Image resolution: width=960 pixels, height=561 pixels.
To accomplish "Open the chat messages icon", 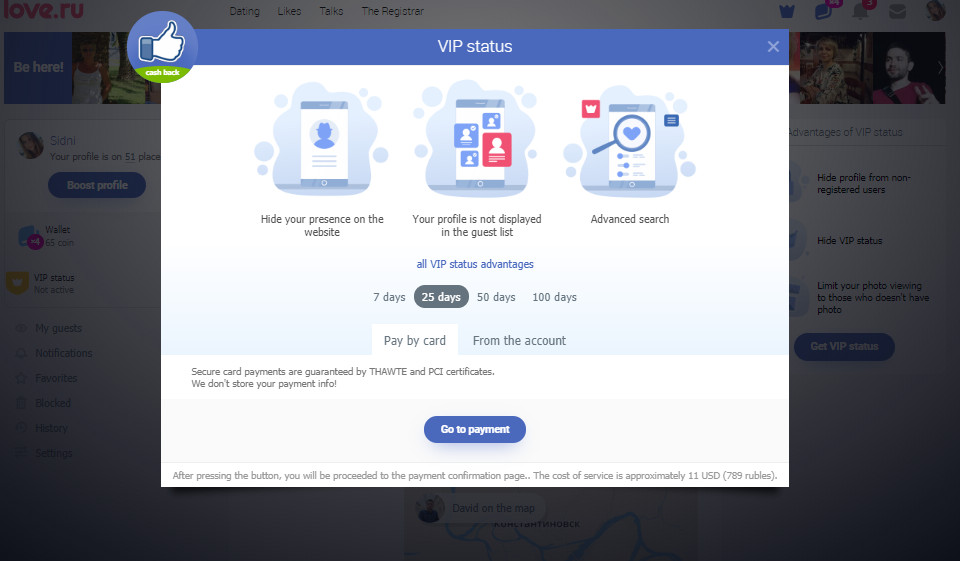I will pyautogui.click(x=823, y=12).
